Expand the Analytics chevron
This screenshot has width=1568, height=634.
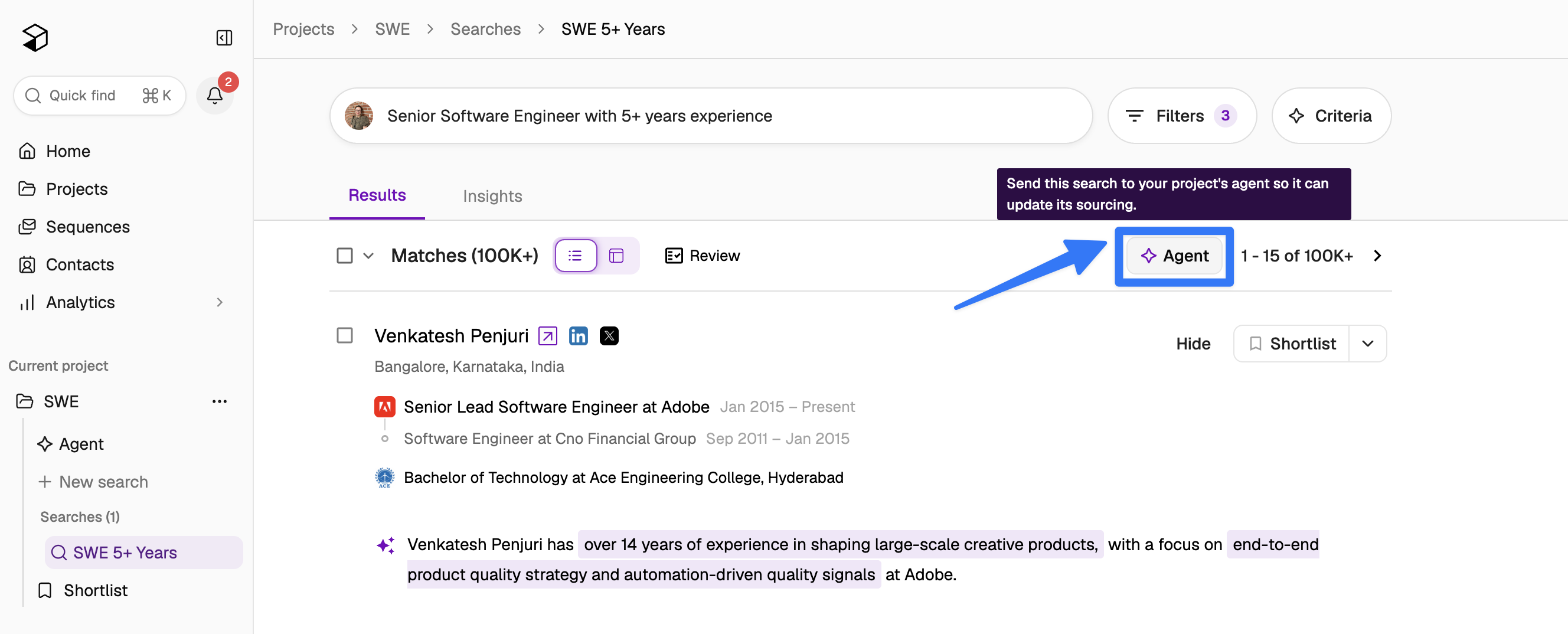point(220,302)
